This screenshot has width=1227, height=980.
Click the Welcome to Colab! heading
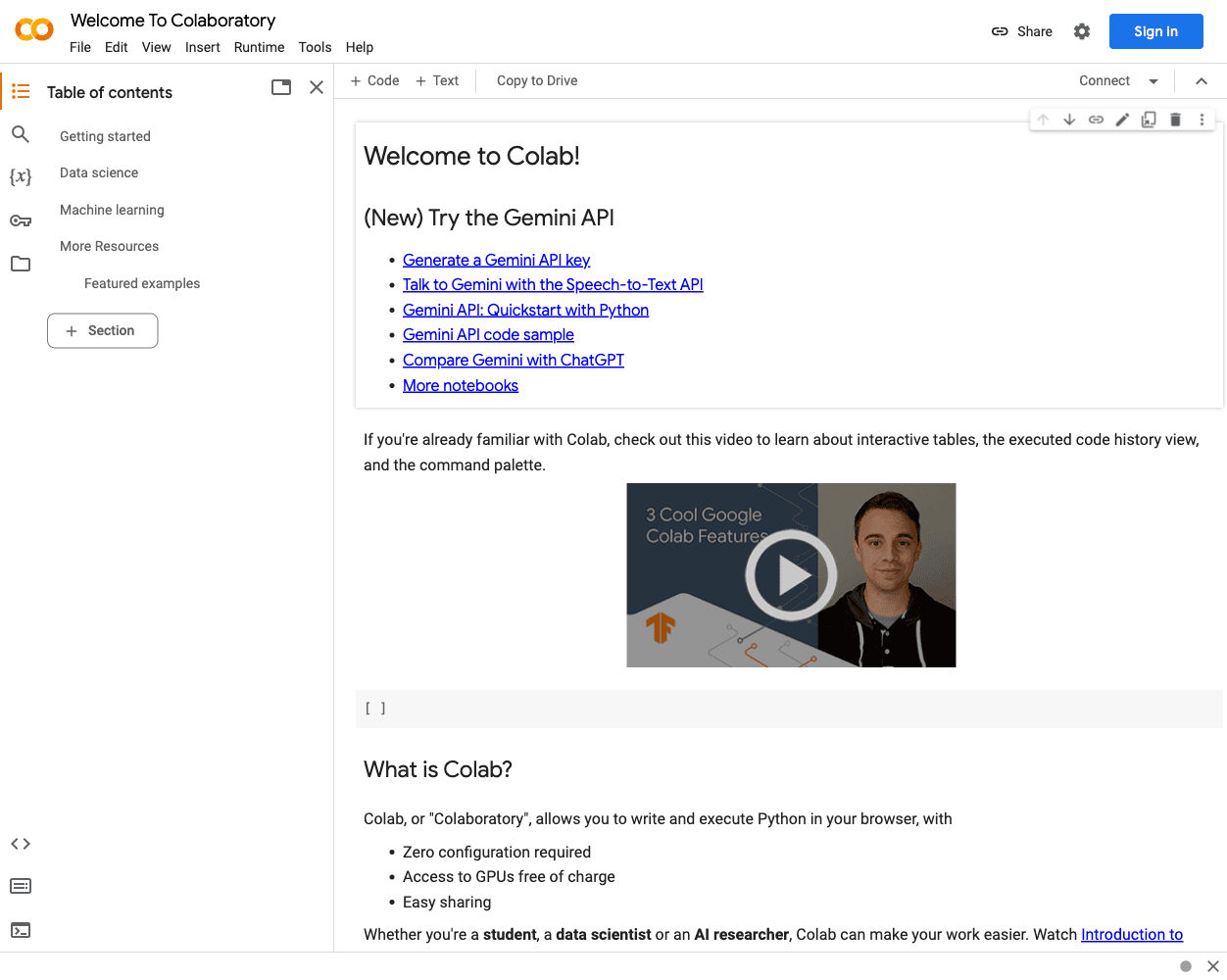pos(471,156)
